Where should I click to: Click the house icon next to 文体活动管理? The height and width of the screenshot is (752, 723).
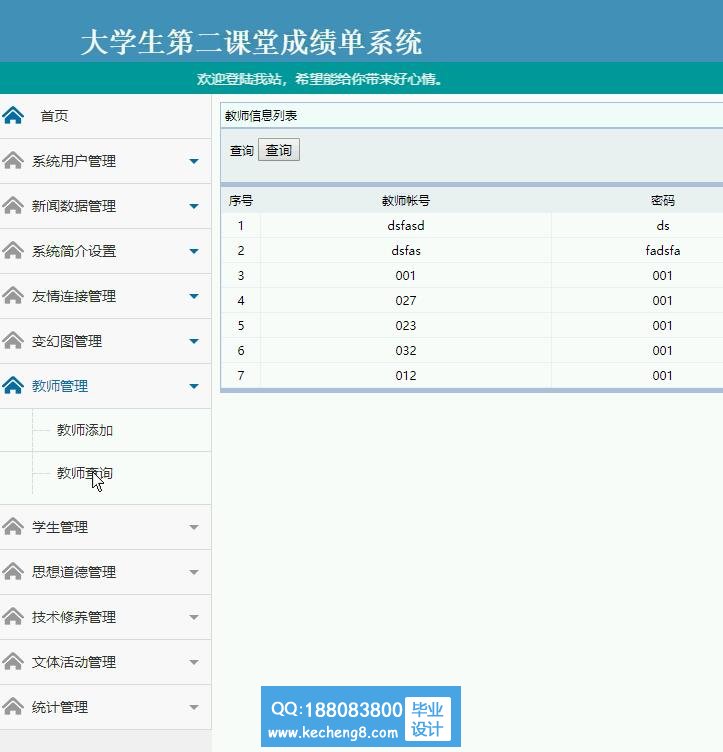coord(13,662)
